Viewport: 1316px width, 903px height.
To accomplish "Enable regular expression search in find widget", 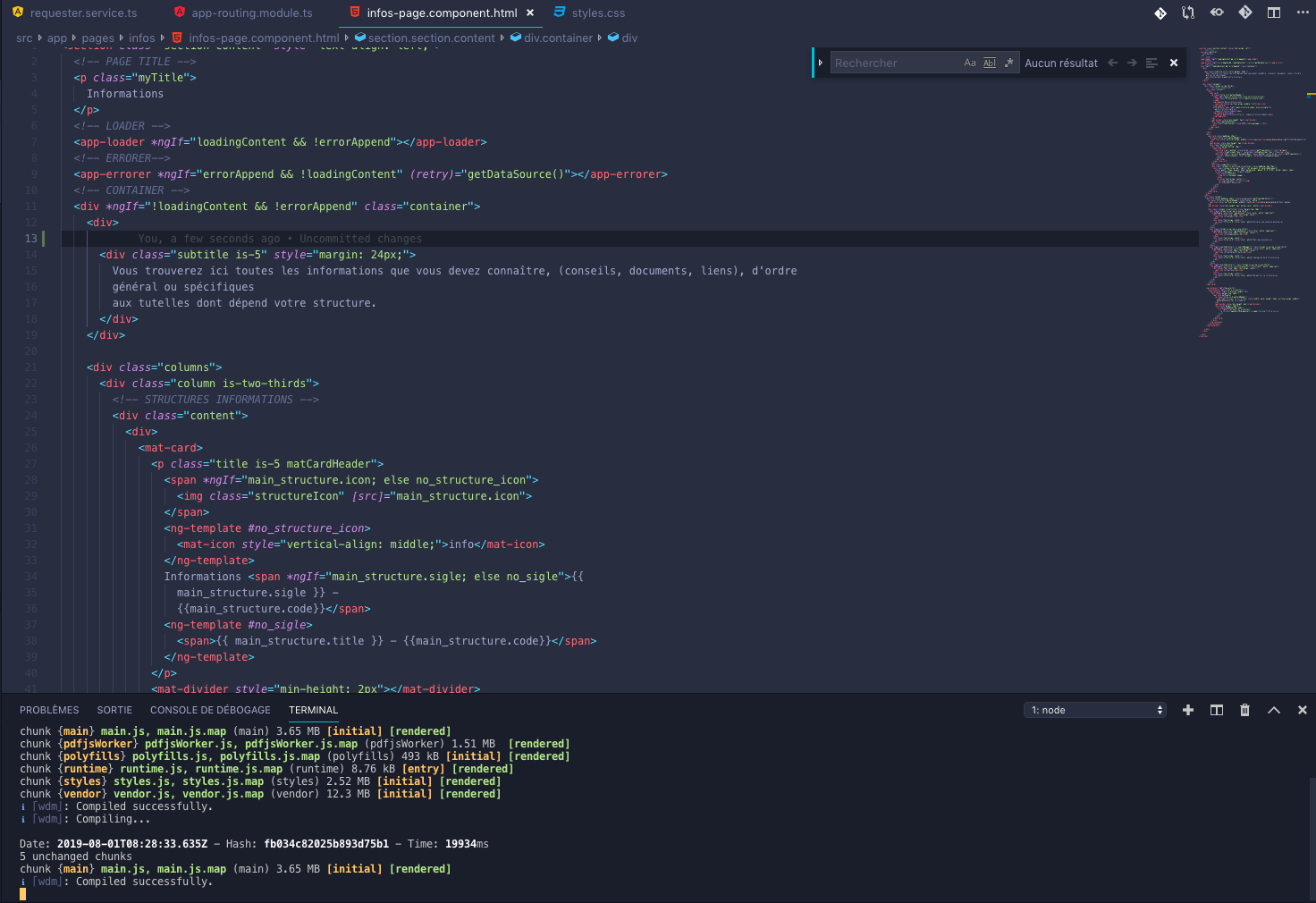I will 1008,63.
